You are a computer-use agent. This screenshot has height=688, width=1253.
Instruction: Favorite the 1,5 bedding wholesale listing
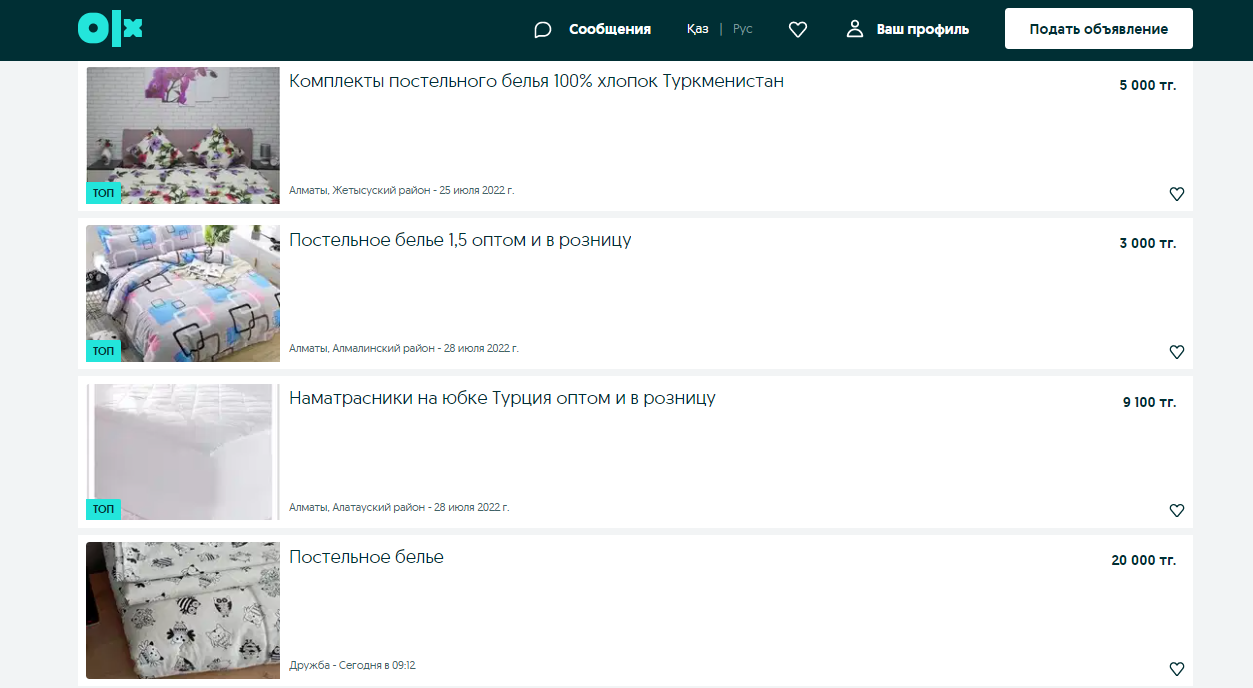tap(1177, 352)
